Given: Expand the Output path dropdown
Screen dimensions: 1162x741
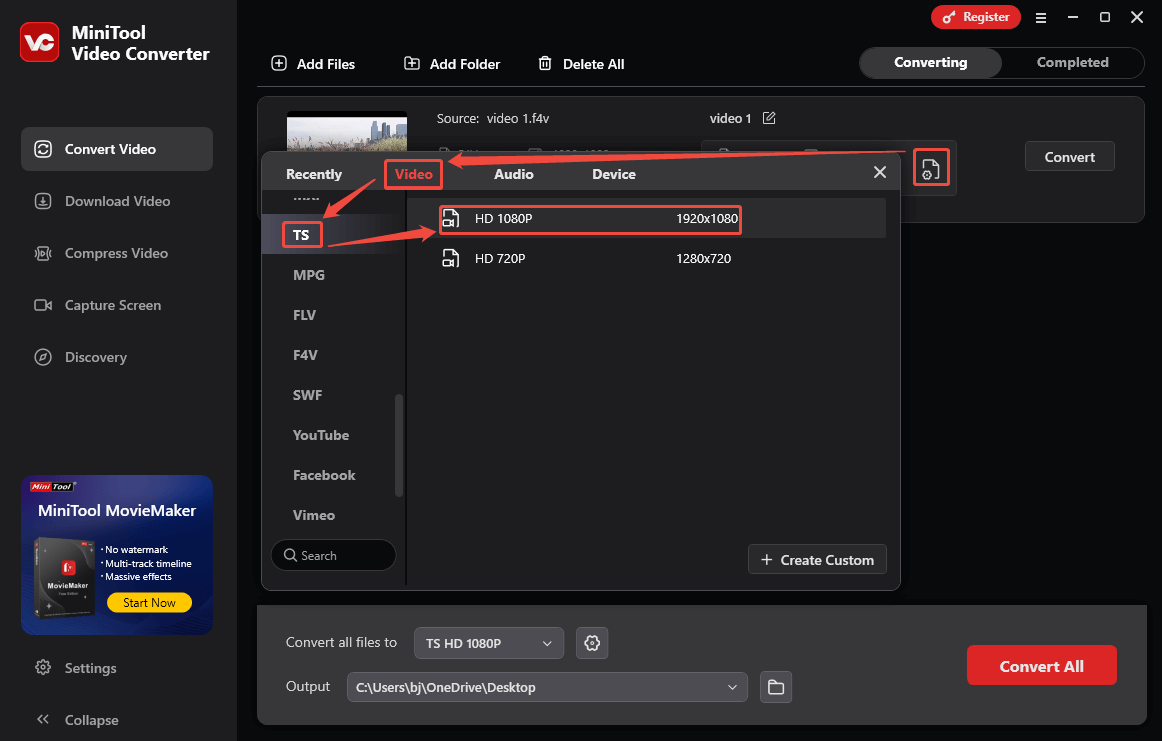Looking at the screenshot, I should (732, 687).
